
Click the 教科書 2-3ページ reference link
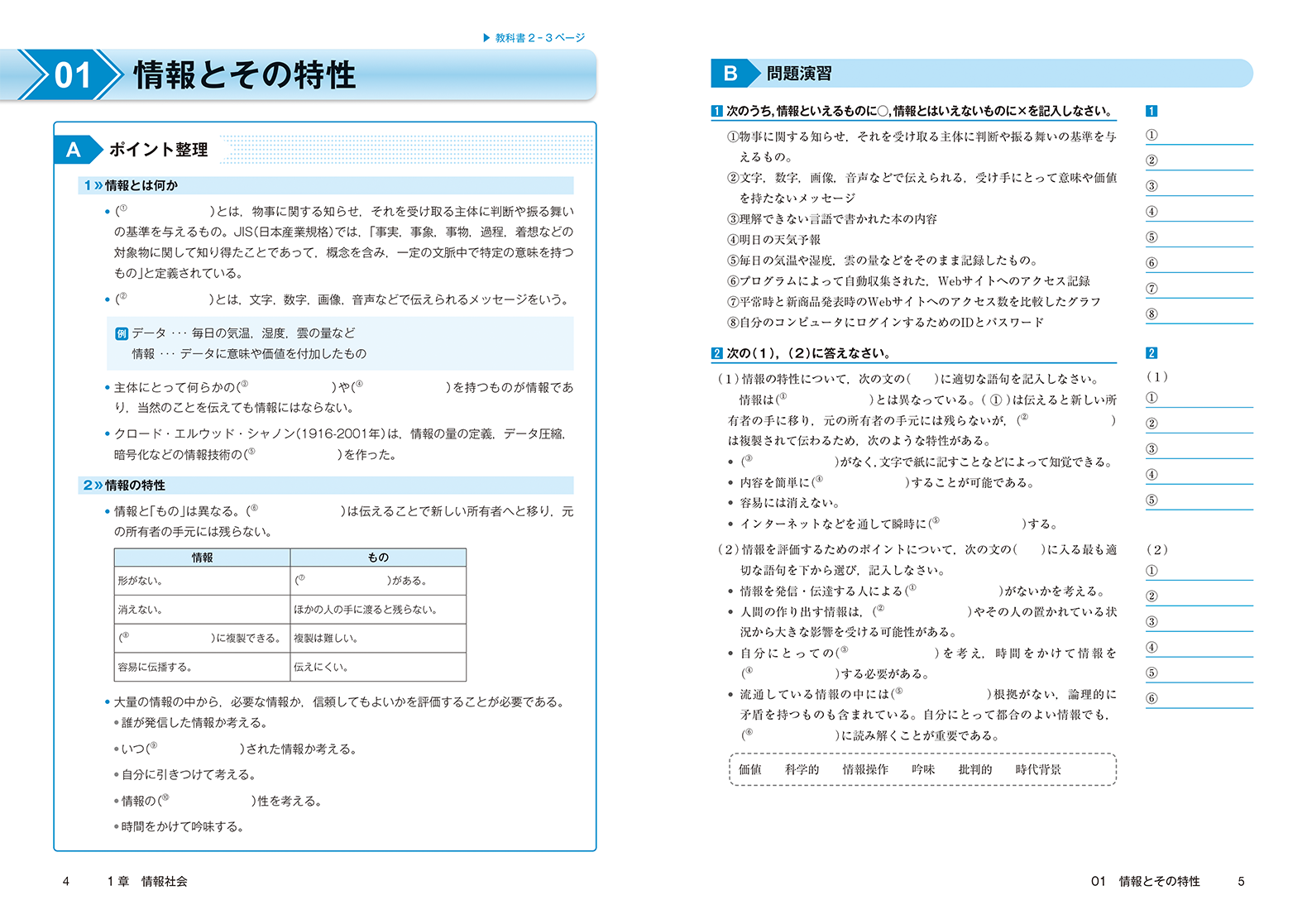tap(539, 37)
